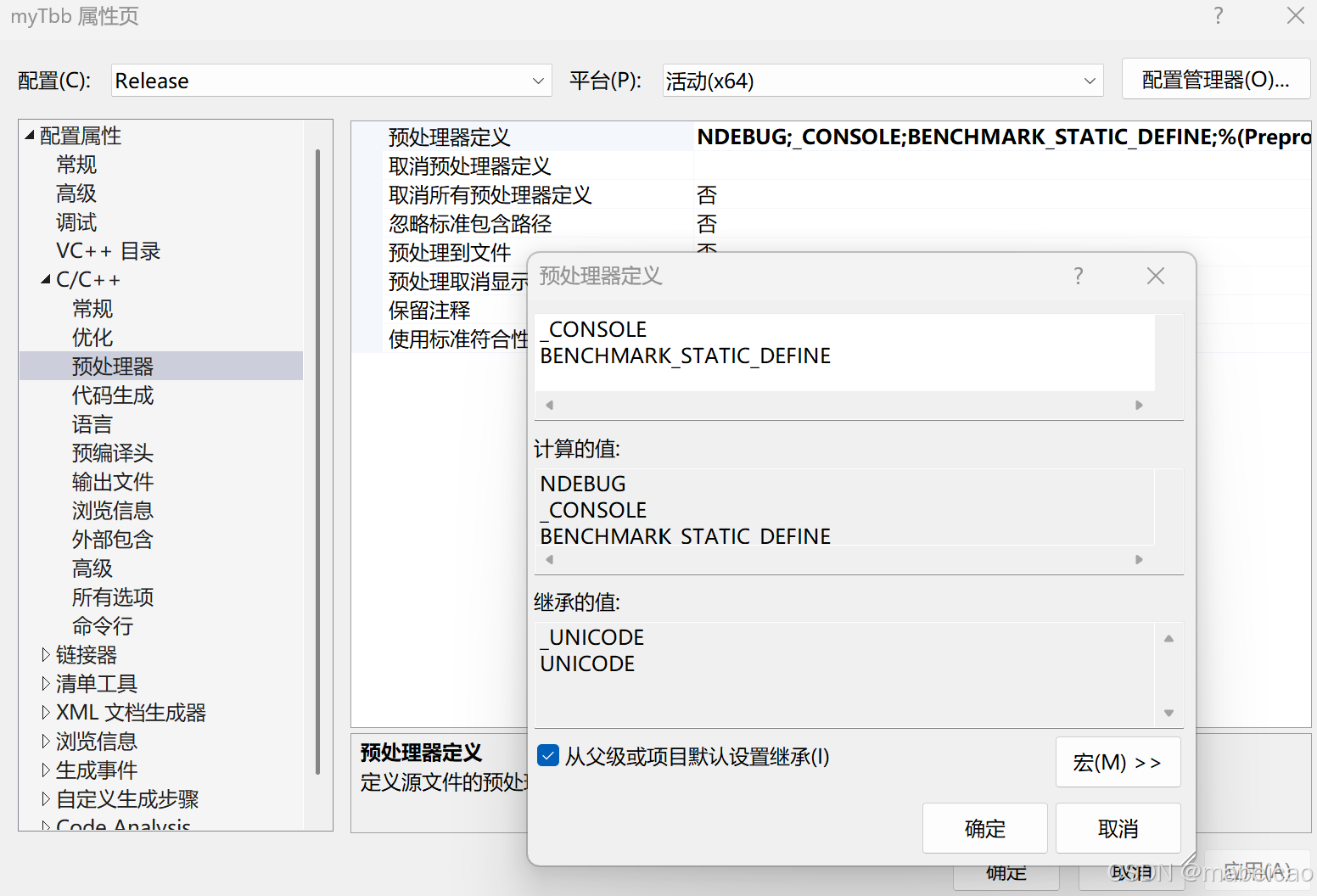Click the left scroll arrow under the 计算的值 panel
This screenshot has width=1317, height=896.
pyautogui.click(x=549, y=559)
